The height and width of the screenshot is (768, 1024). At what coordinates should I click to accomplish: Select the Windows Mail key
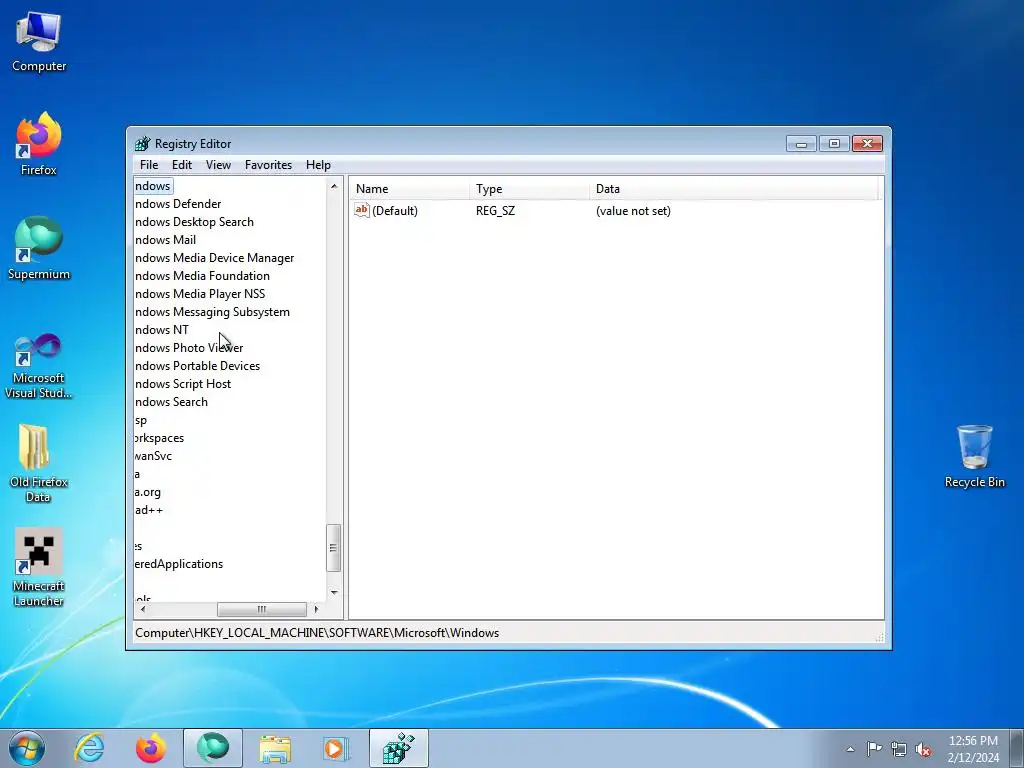pos(165,240)
